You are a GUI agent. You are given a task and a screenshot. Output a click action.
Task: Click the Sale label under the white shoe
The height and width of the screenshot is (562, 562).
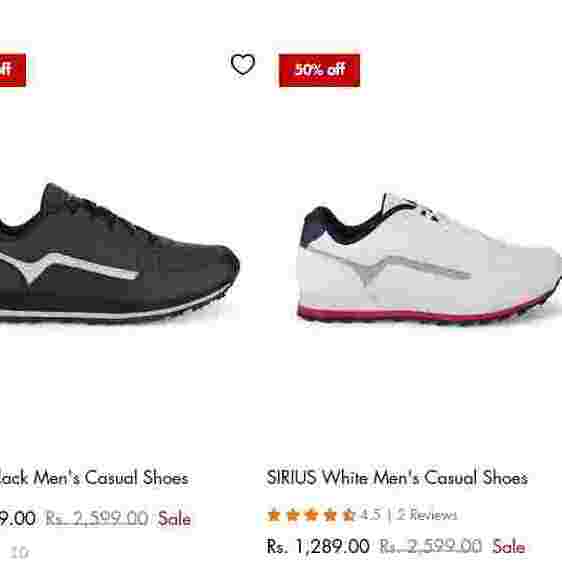pos(509,546)
